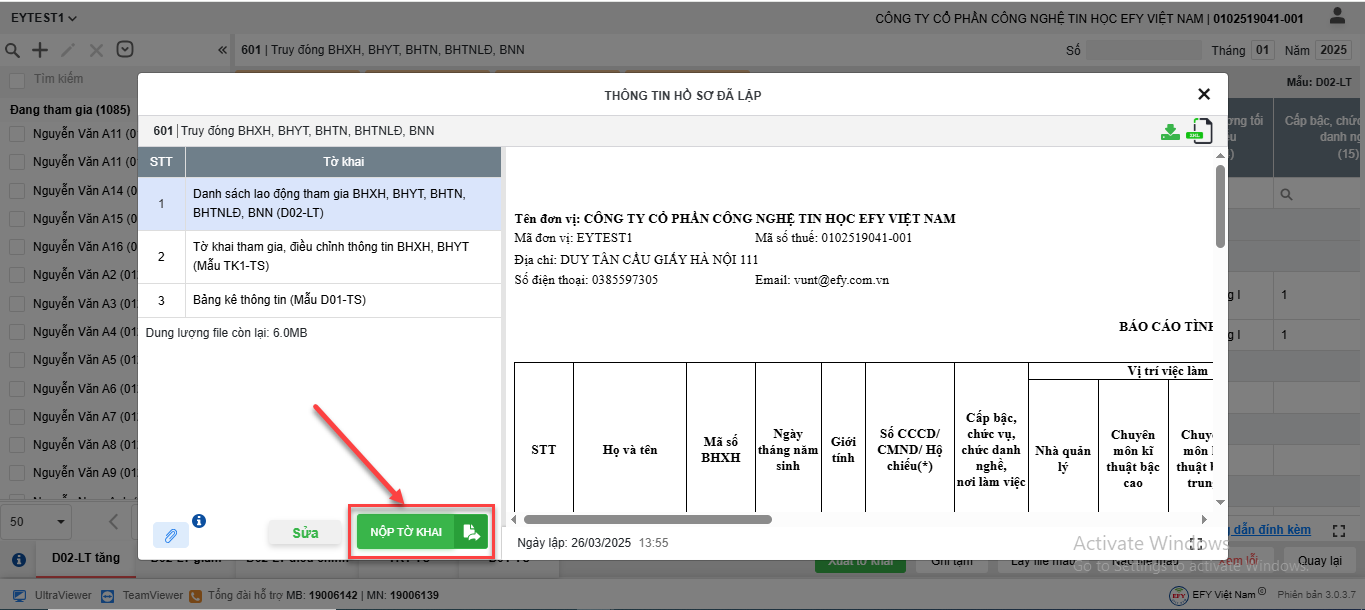Toggle the Tìm kiếm select-all checkbox
This screenshot has width=1365, height=610.
17,80
